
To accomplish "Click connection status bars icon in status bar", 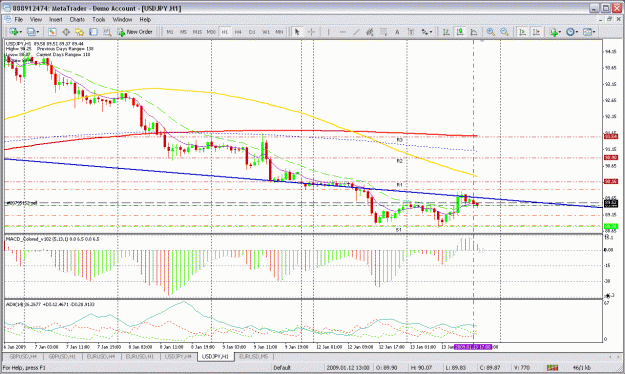I will pos(552,368).
